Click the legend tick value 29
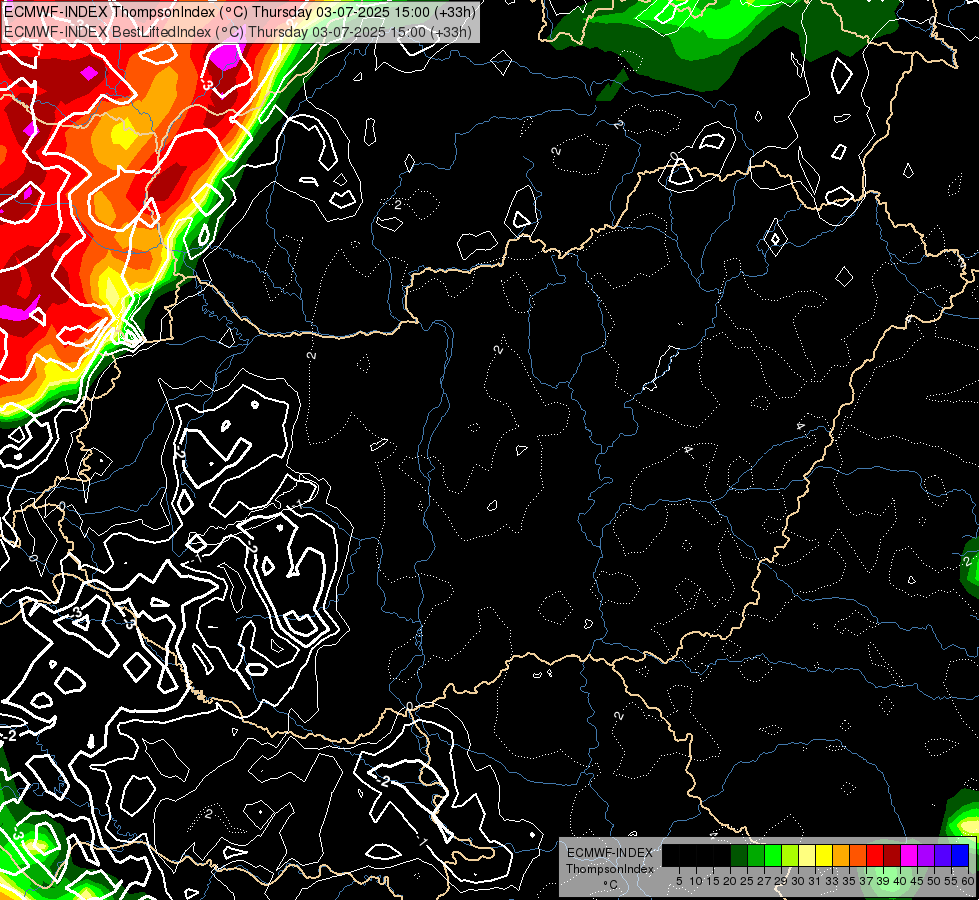The height and width of the screenshot is (900, 979). [781, 881]
